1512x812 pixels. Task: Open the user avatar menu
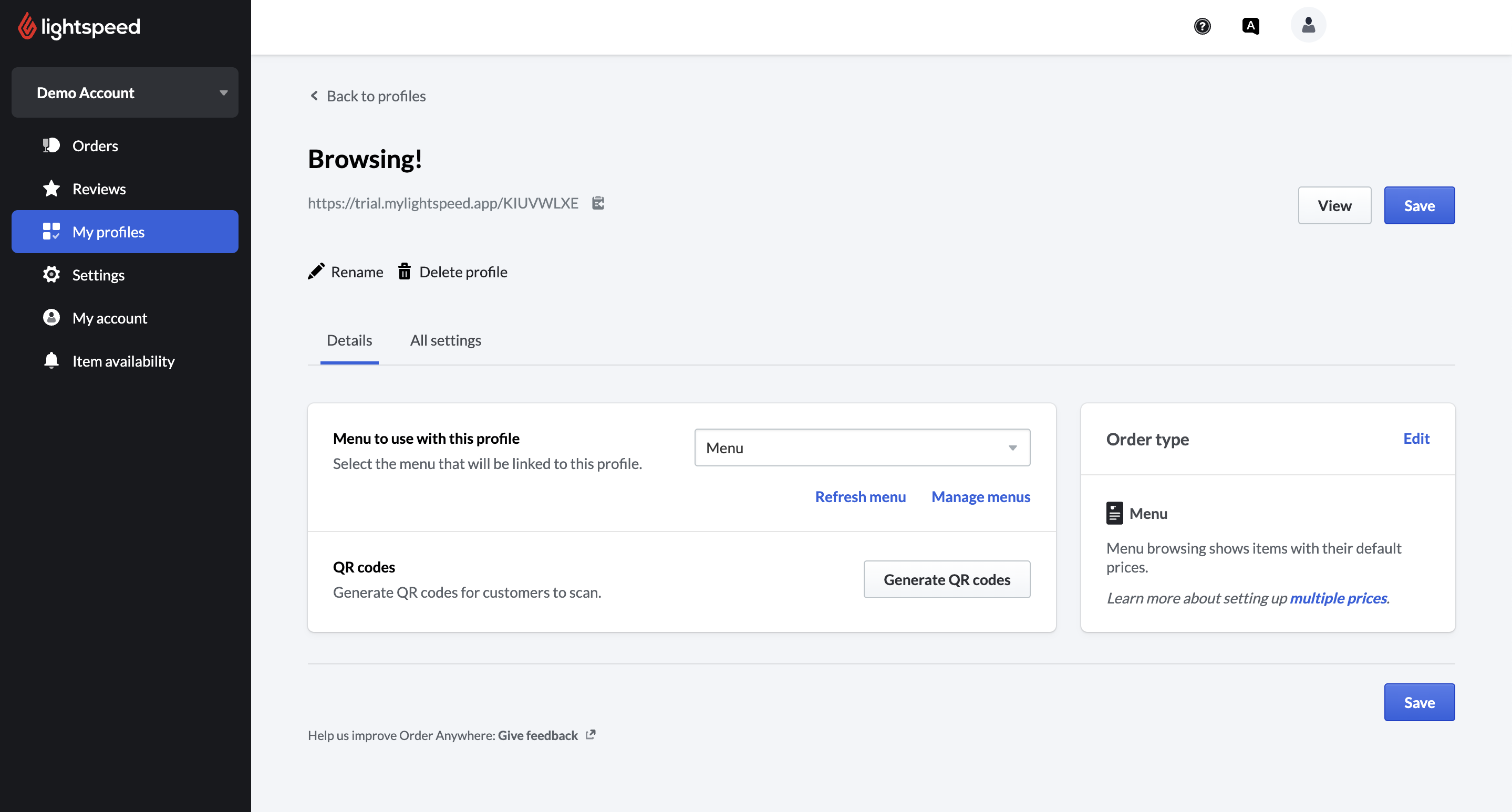[1308, 25]
